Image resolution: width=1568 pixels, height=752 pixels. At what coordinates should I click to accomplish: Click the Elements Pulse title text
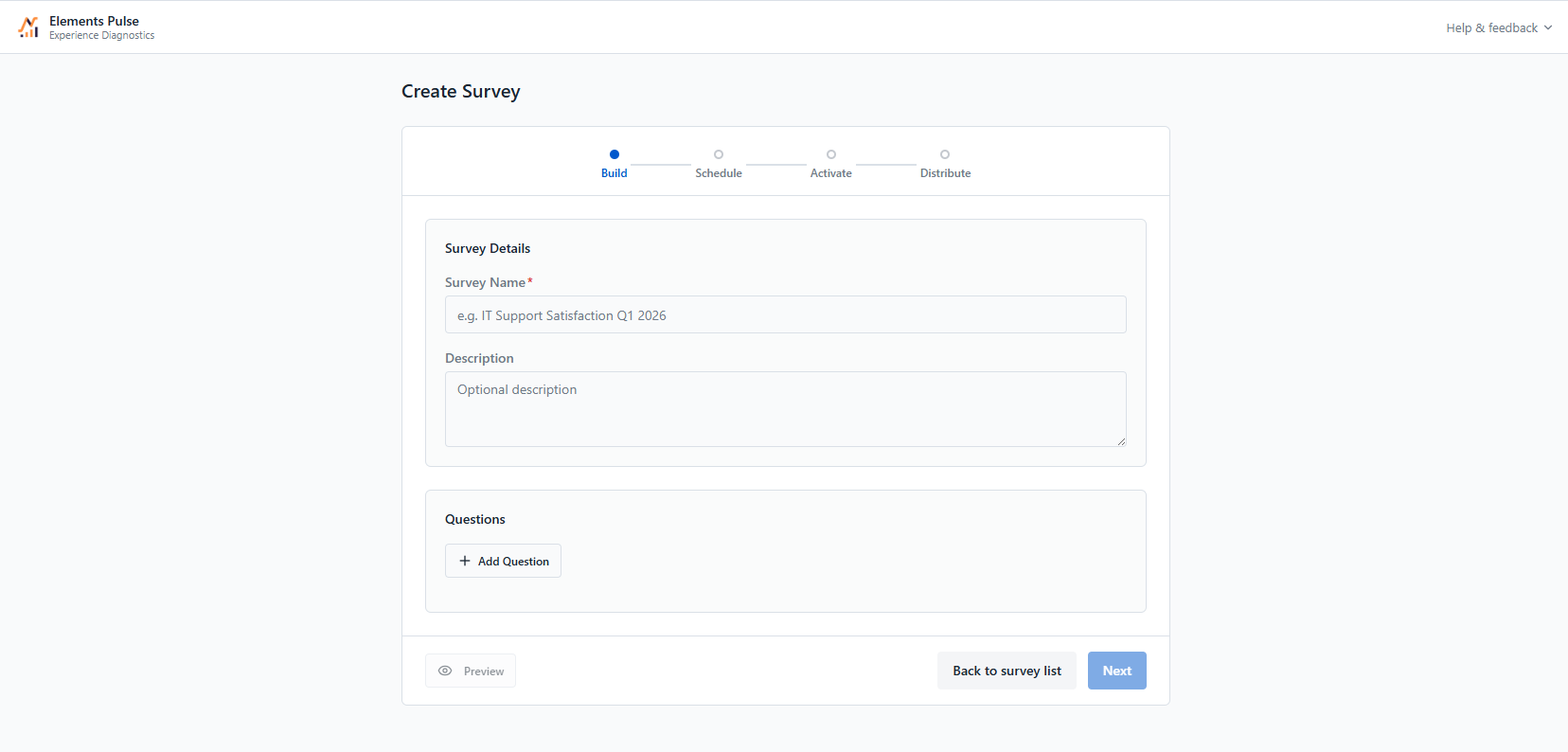94,21
